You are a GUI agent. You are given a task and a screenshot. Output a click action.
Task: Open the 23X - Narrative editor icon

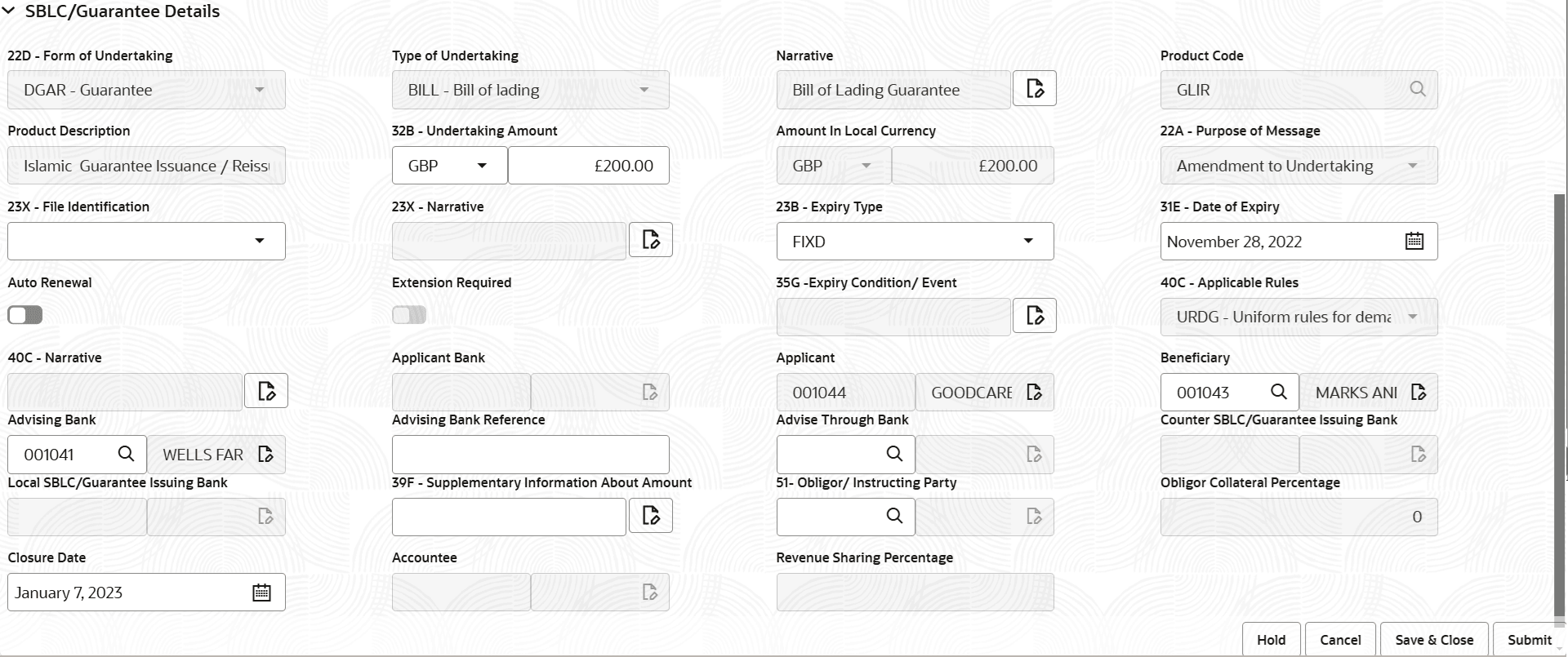650,239
